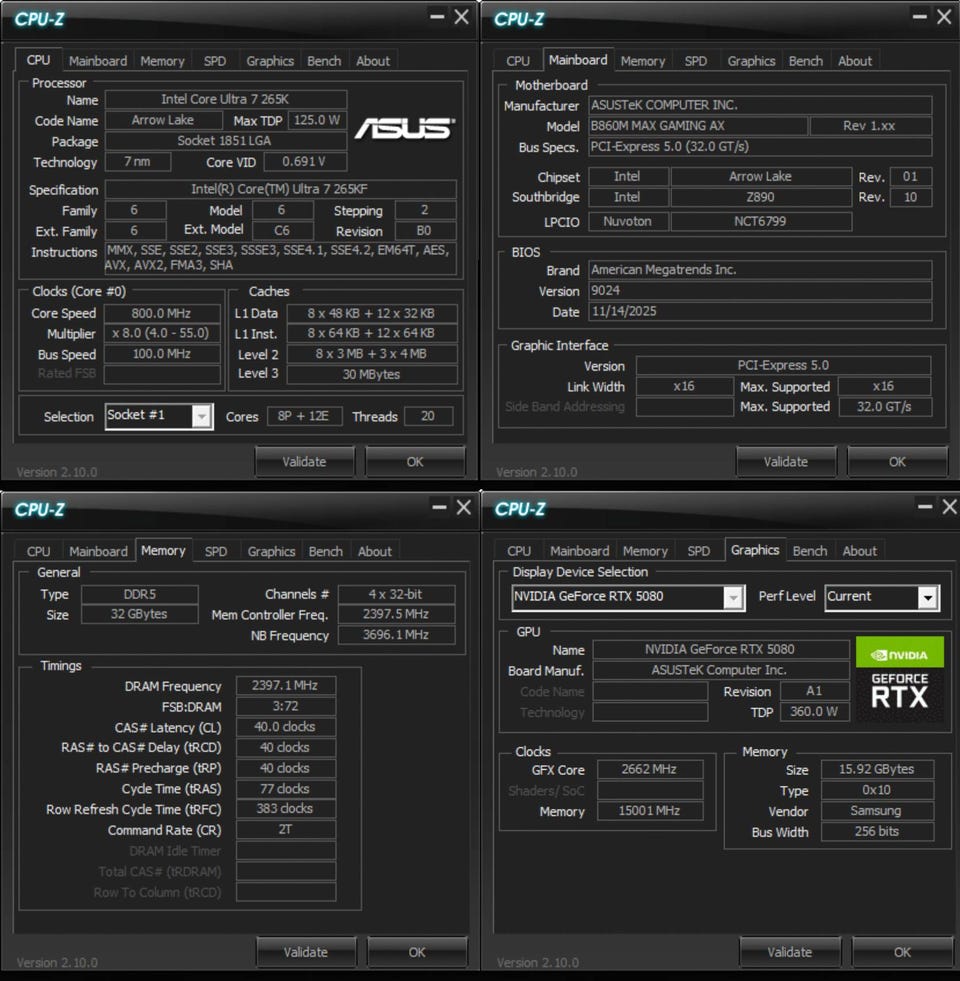
Task: Click the memory size value '32 GBytes'
Action: tap(140, 614)
